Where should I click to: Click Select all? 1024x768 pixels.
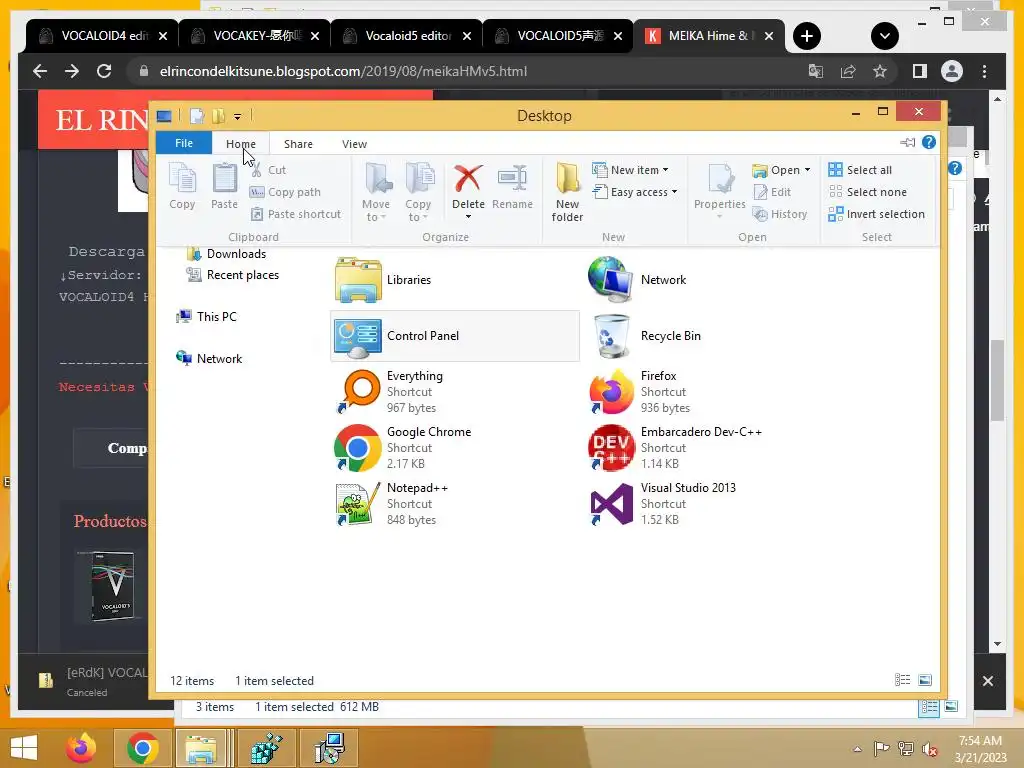pos(859,170)
